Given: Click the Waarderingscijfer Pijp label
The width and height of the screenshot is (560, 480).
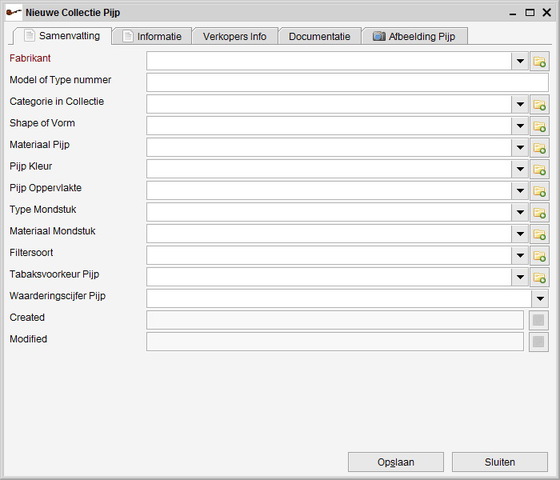Looking at the screenshot, I should 58,296.
